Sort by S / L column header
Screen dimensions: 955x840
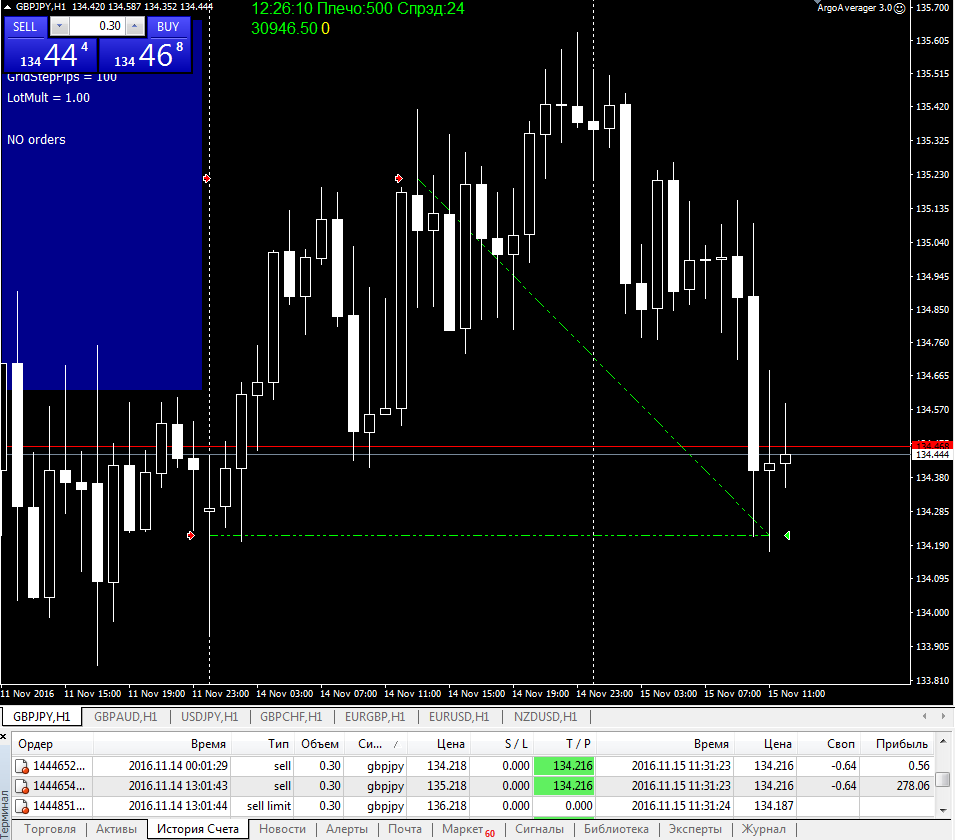[x=502, y=744]
